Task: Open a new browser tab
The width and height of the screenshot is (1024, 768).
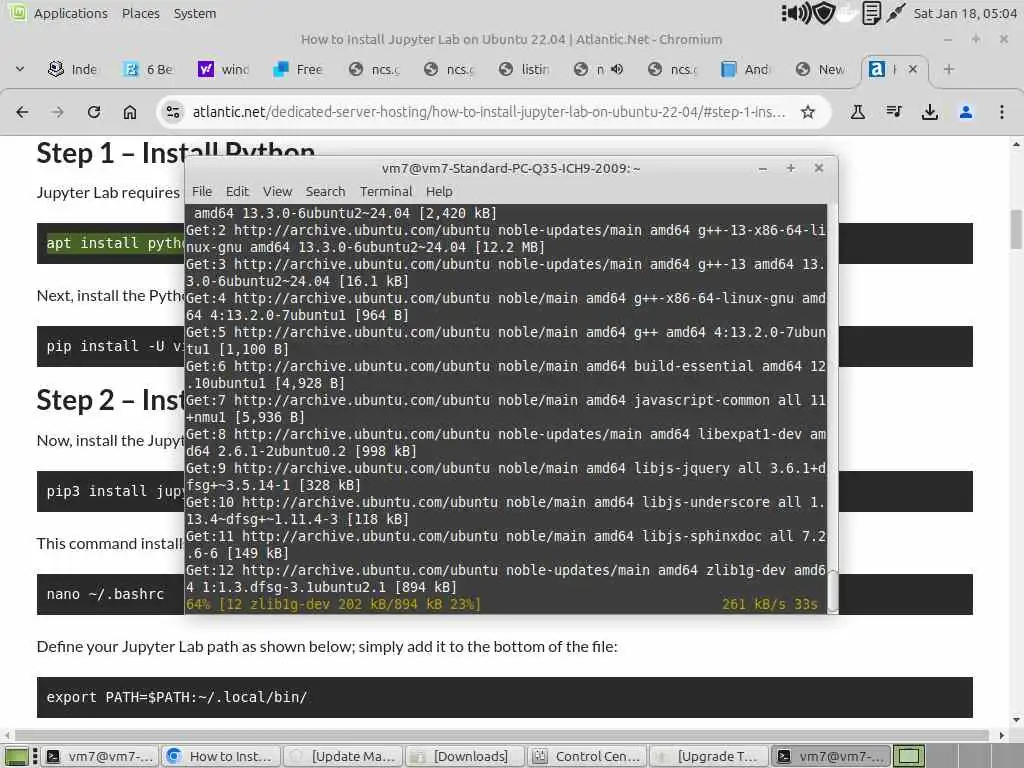Action: 949,69
